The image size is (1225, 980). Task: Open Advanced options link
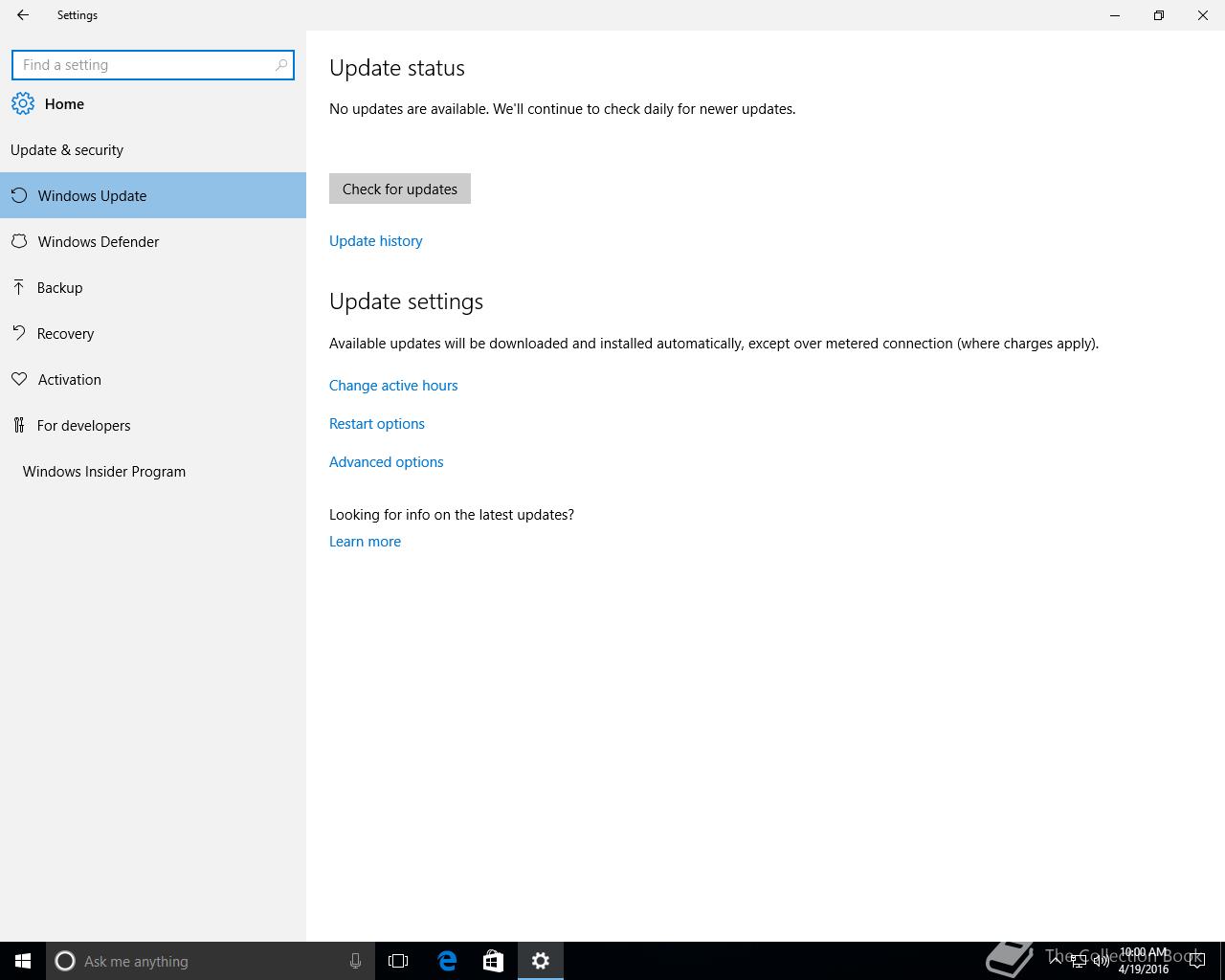pyautogui.click(x=387, y=462)
